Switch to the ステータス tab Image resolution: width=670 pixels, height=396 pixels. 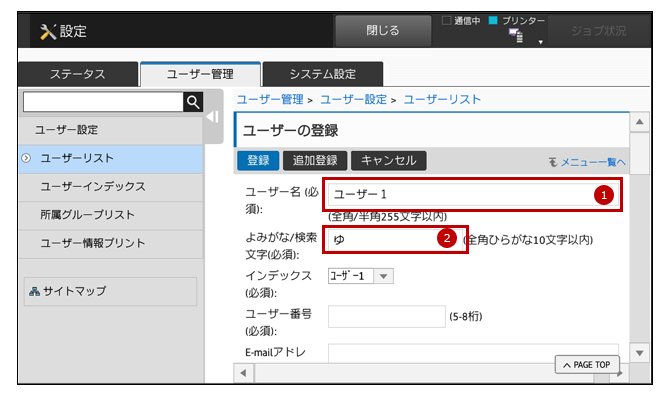(78, 74)
